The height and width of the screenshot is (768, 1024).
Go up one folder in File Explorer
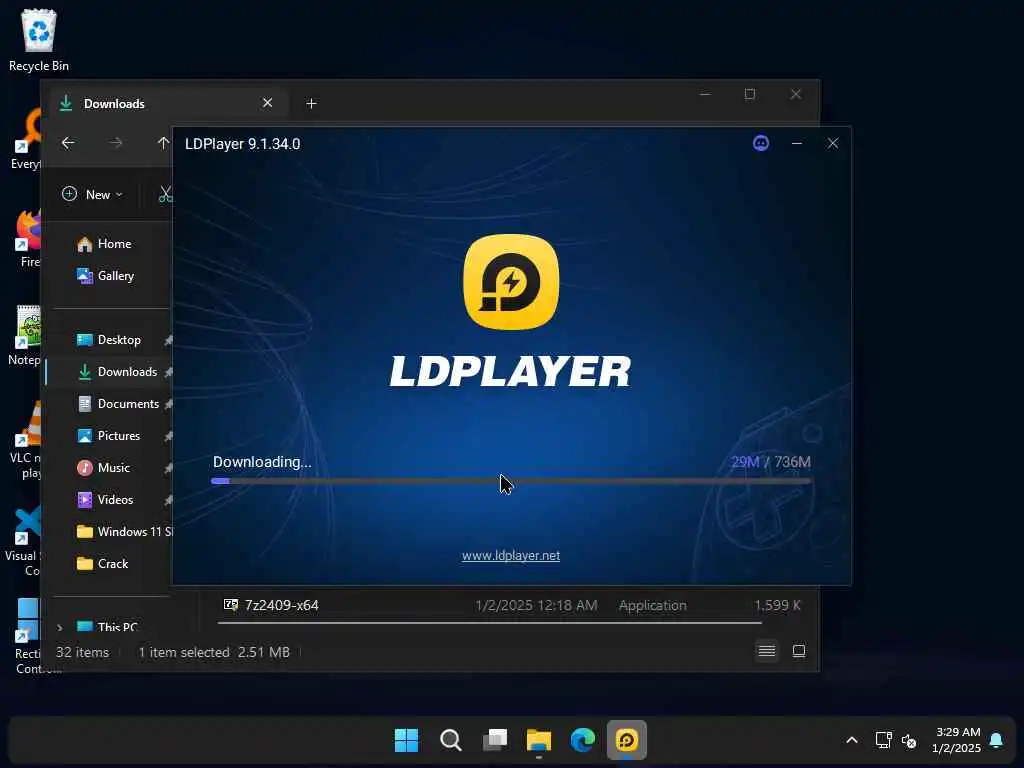tap(163, 142)
